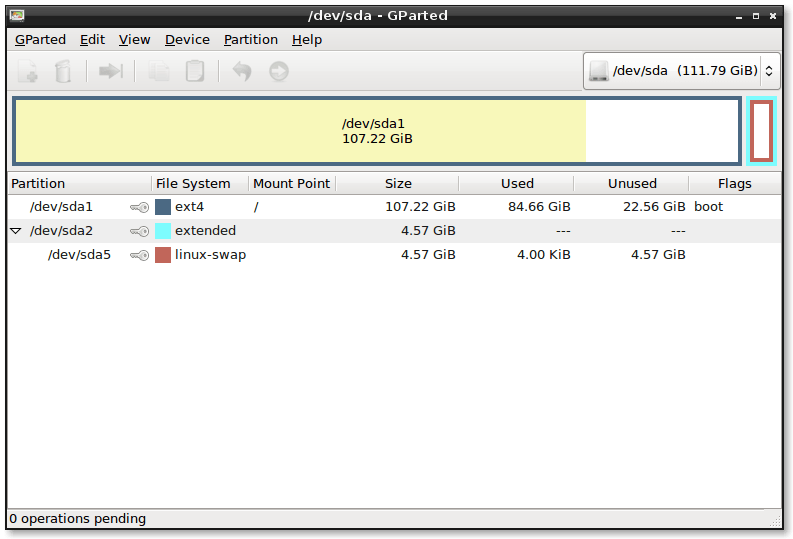Click the key lock icon for /dev/sda5
This screenshot has width=793, height=539.
pyautogui.click(x=139, y=255)
